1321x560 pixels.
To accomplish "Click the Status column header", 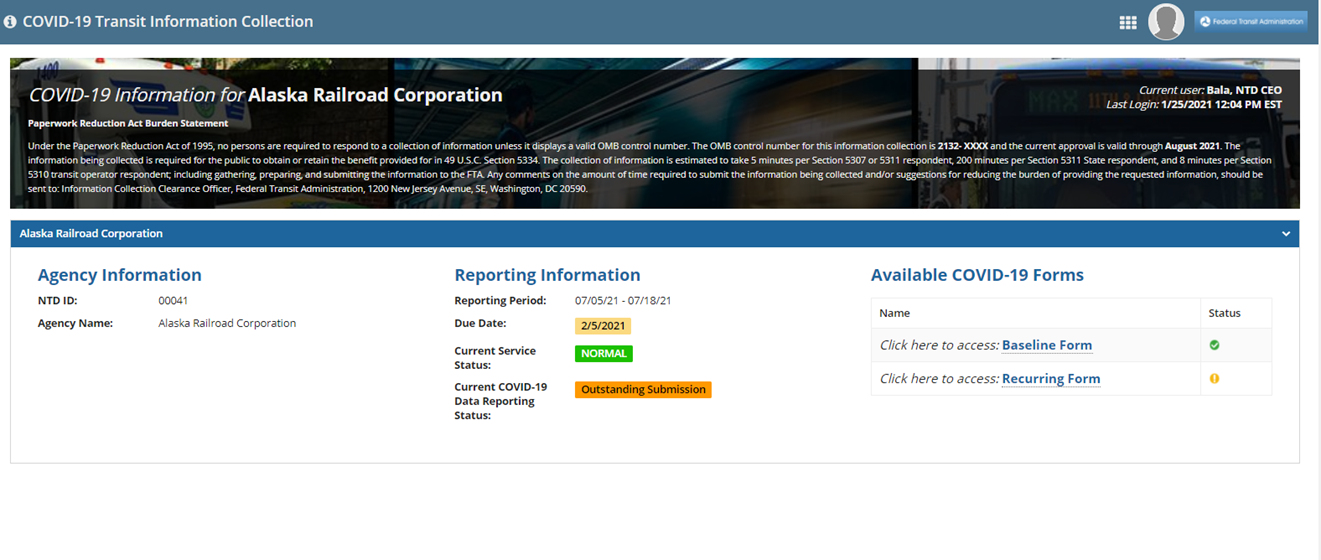I will click(1225, 313).
